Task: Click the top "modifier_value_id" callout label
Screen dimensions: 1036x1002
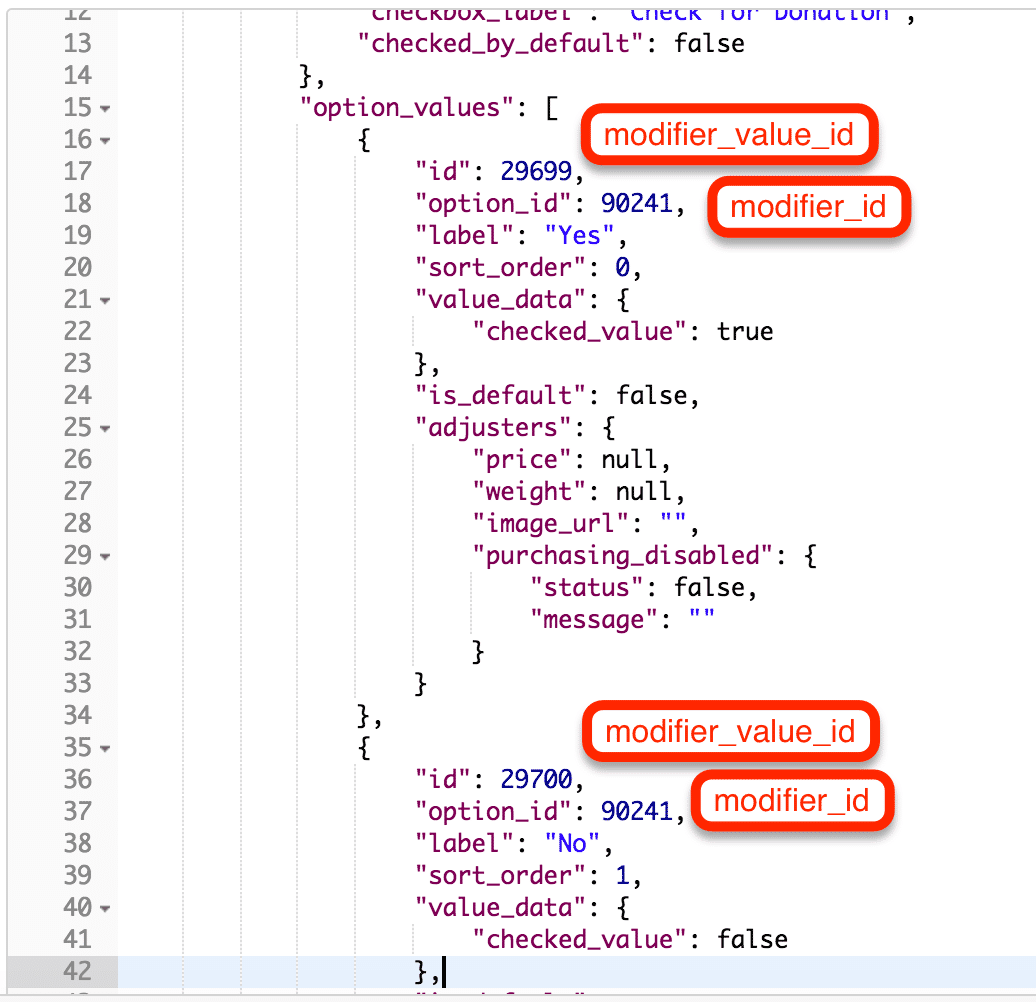Action: [729, 134]
